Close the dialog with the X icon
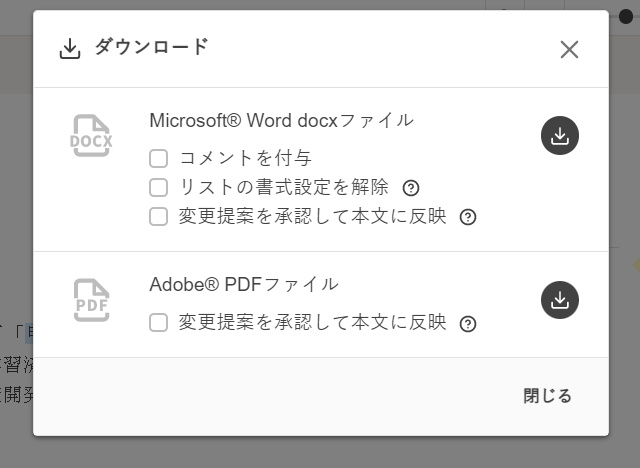The width and height of the screenshot is (640, 468). [x=569, y=49]
